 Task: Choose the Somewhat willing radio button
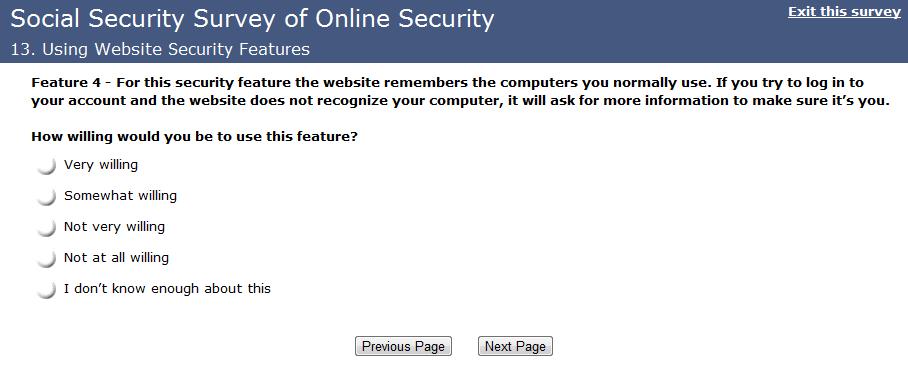(x=46, y=196)
